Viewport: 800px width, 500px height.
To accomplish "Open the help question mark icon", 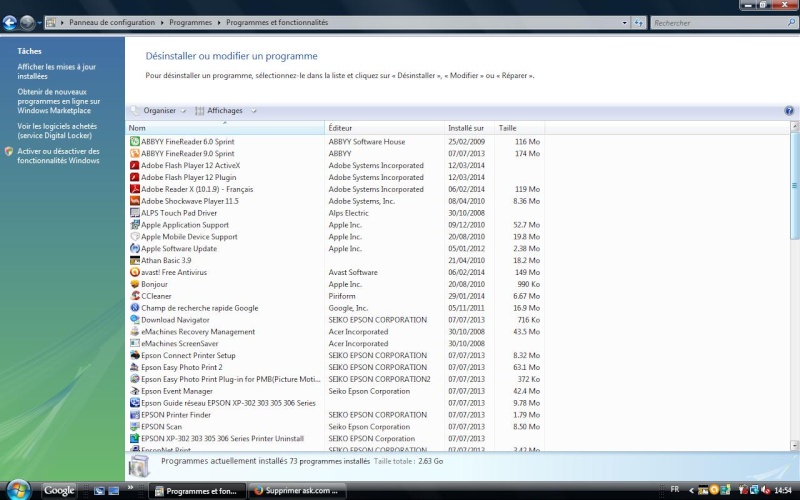I will (789, 111).
